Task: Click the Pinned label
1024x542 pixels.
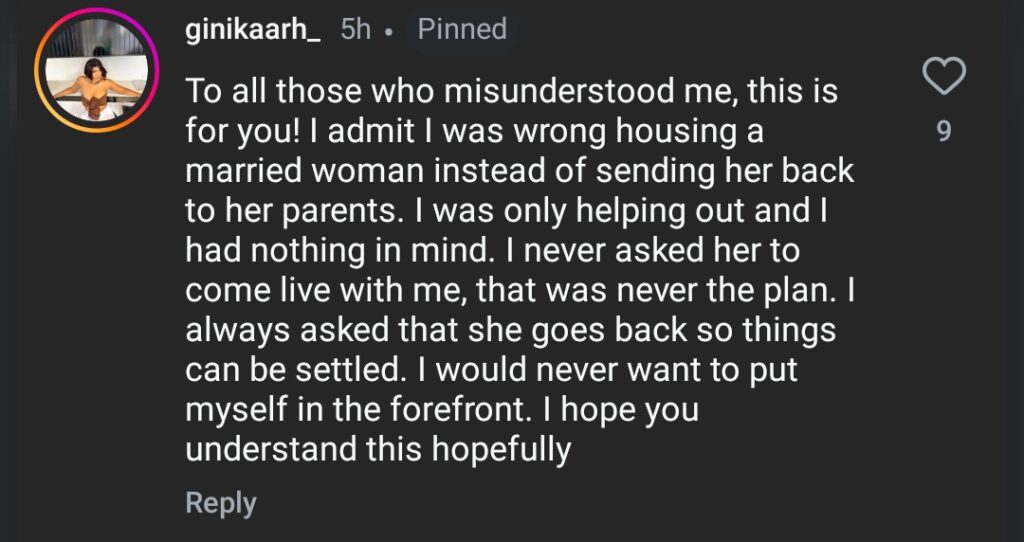Action: point(463,30)
